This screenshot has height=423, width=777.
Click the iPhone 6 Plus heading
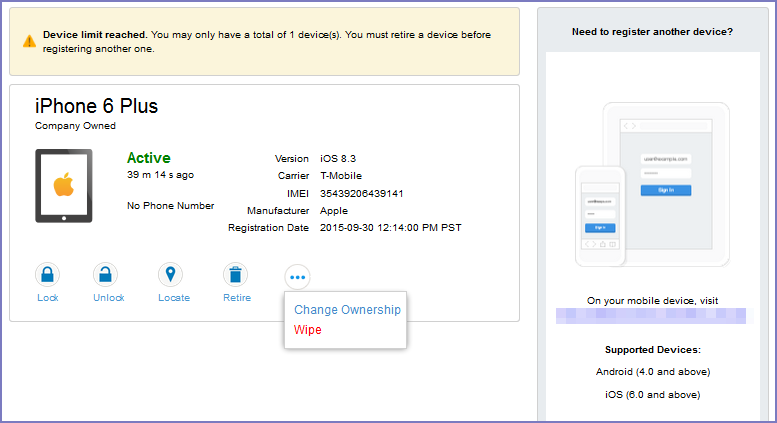click(x=96, y=106)
